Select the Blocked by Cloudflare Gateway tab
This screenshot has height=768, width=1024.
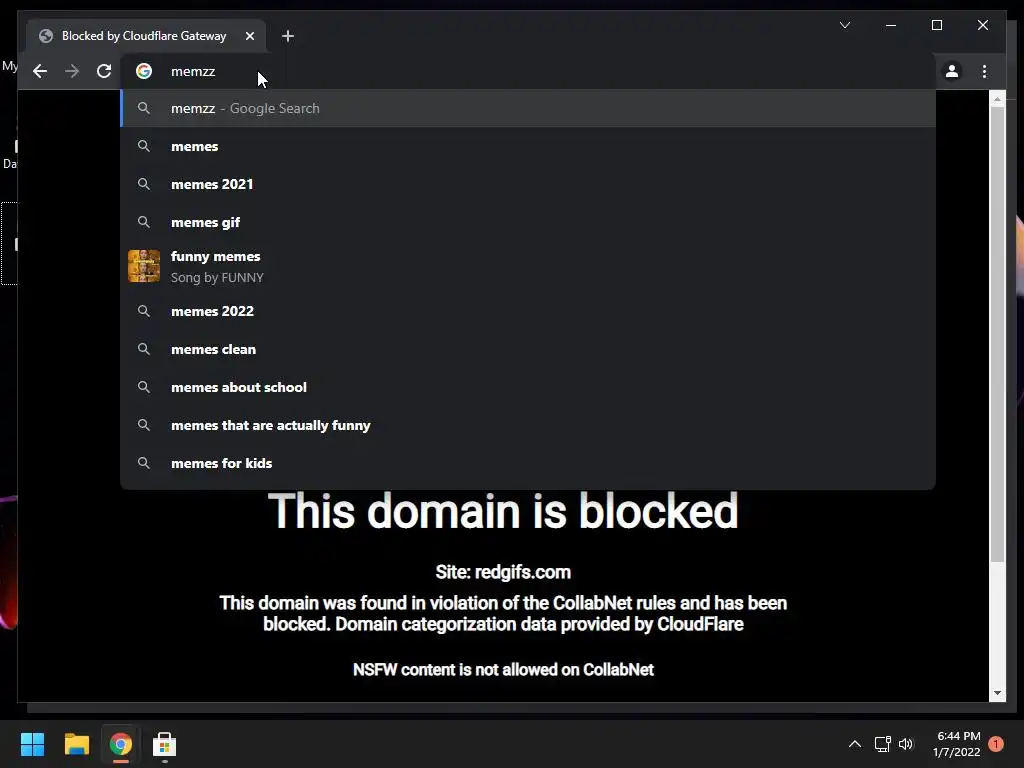tap(146, 36)
